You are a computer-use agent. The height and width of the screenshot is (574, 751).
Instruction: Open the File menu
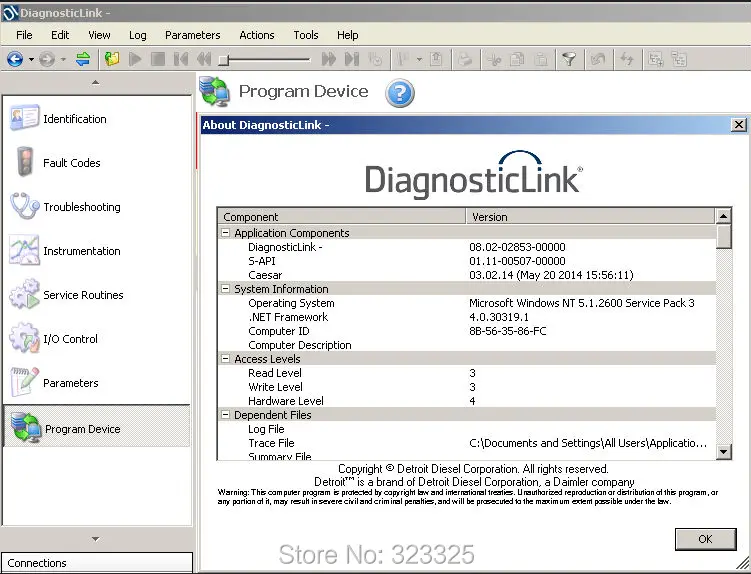(x=24, y=35)
